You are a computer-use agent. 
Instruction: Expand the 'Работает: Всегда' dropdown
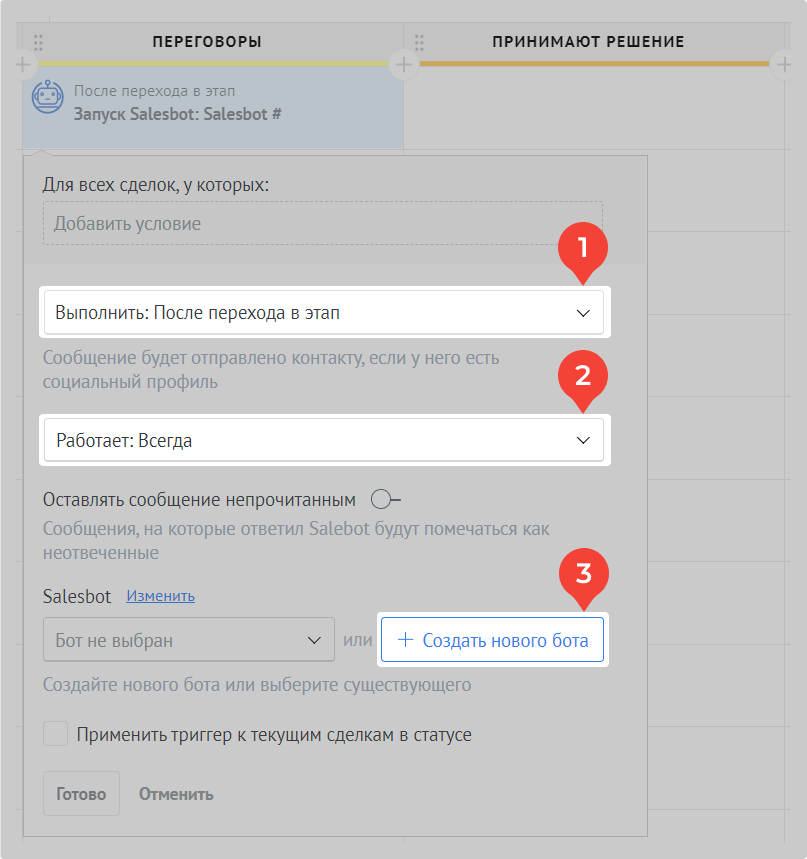coord(323,440)
